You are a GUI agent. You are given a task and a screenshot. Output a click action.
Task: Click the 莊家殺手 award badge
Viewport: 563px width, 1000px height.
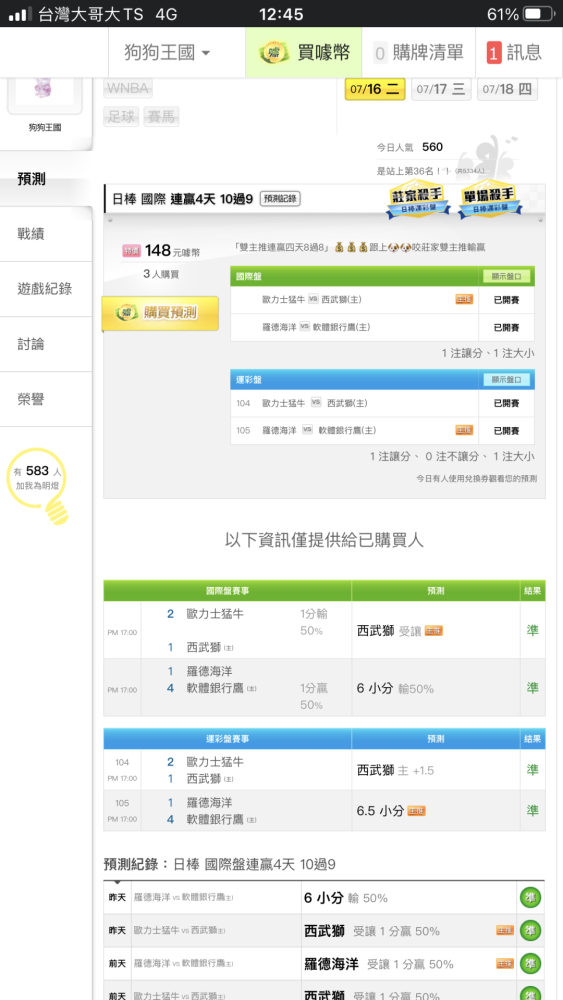(418, 202)
